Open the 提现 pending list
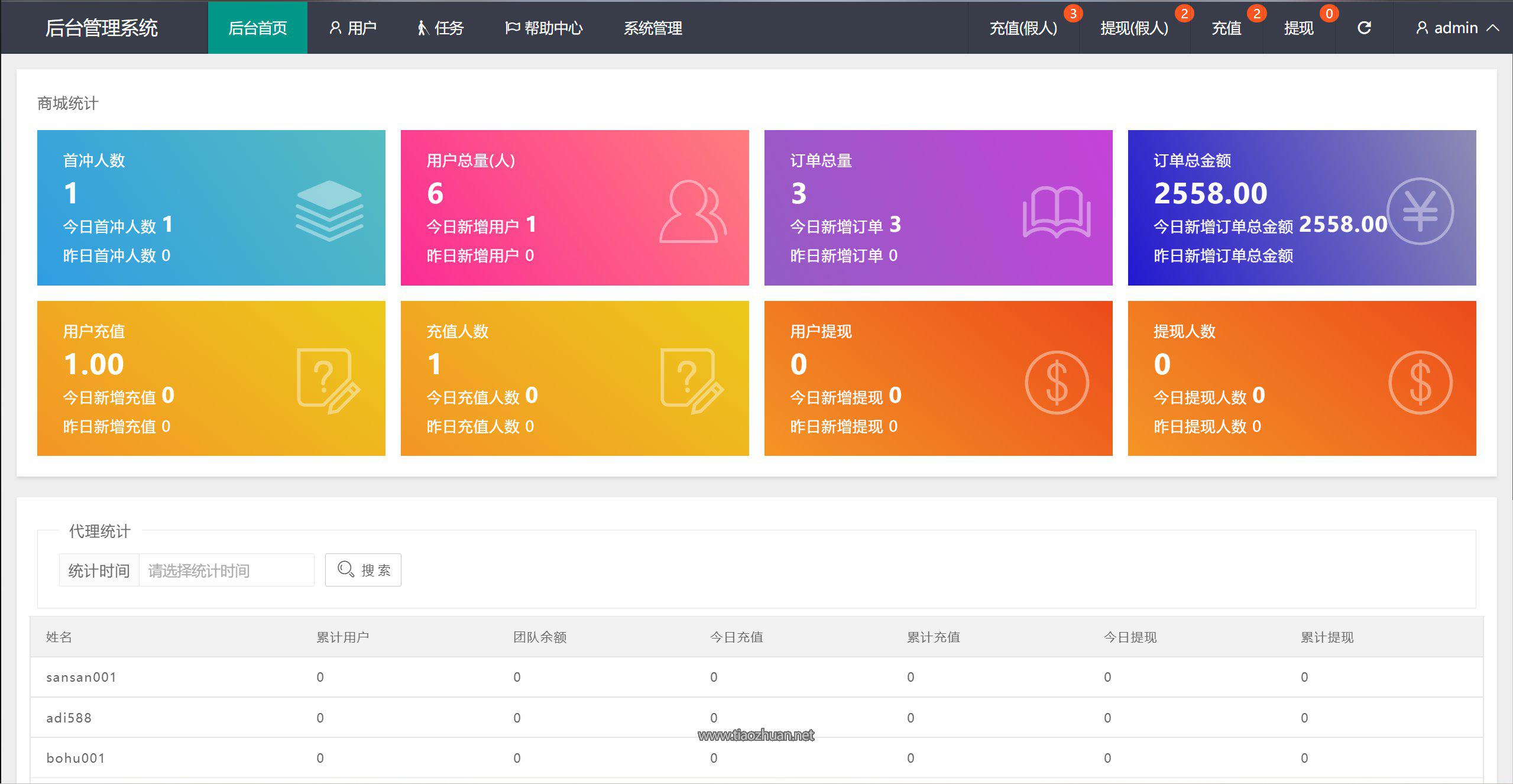Image resolution: width=1513 pixels, height=784 pixels. pyautogui.click(x=1298, y=28)
